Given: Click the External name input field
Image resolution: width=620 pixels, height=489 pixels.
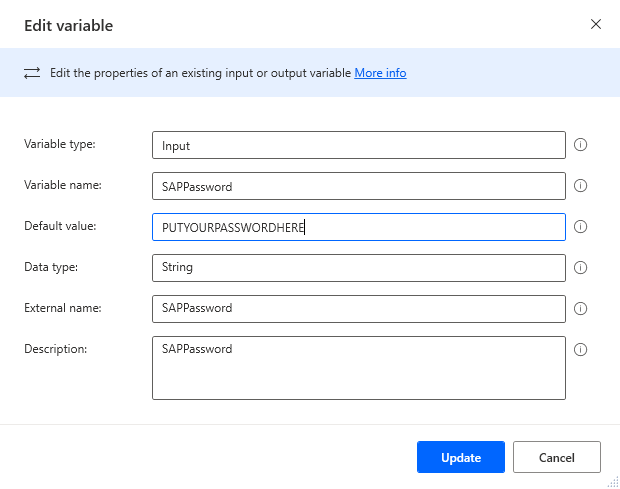Looking at the screenshot, I should click(358, 308).
